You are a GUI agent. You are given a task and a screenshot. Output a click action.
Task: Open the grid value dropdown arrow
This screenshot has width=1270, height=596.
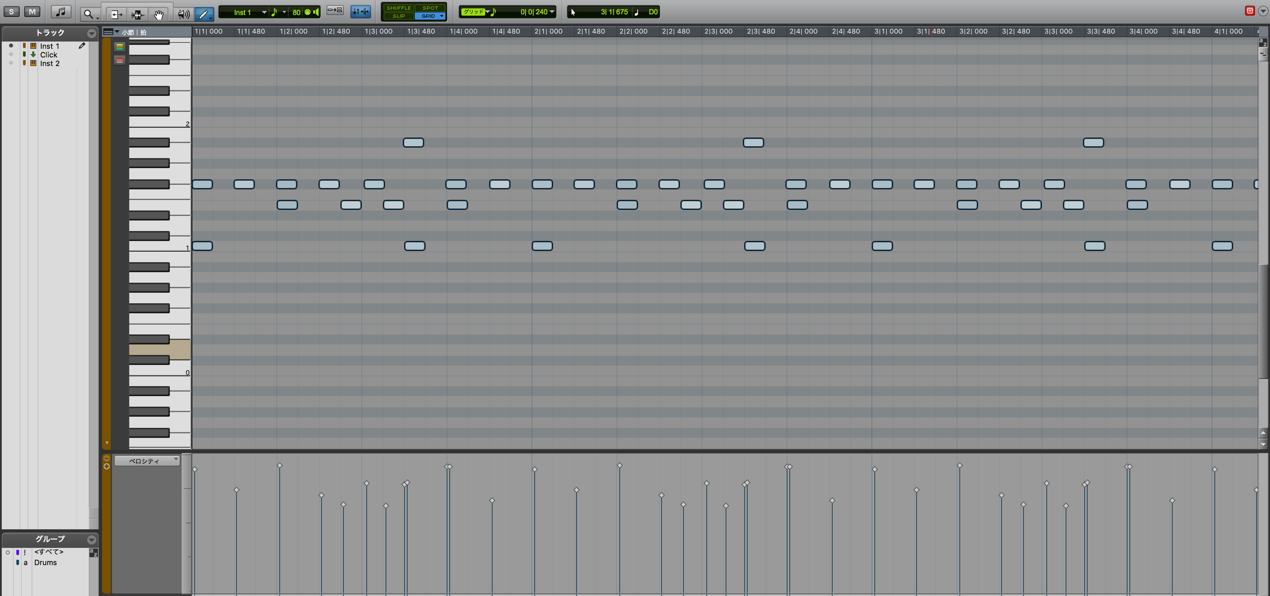point(552,12)
